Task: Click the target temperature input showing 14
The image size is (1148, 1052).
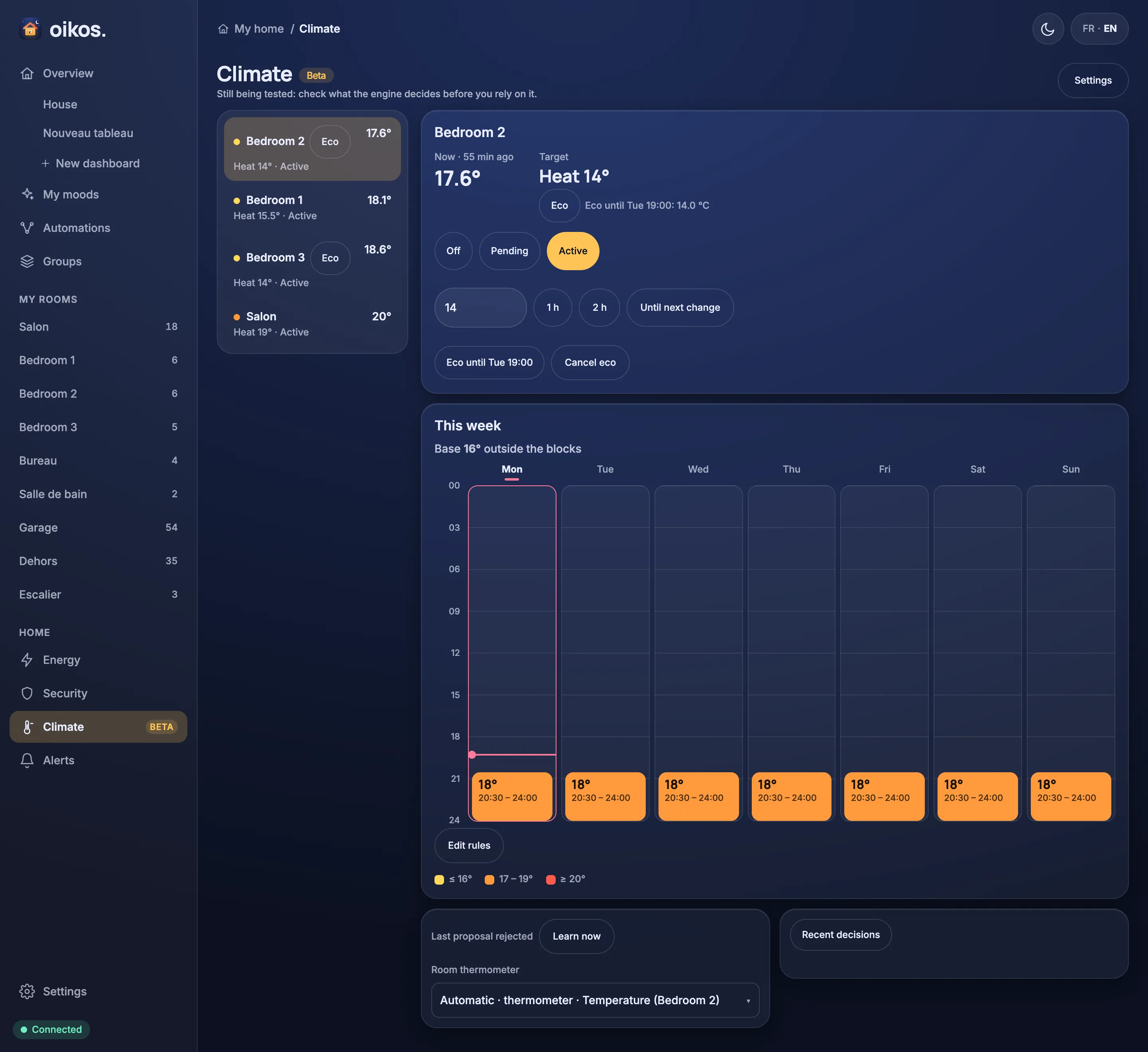Action: click(x=480, y=307)
